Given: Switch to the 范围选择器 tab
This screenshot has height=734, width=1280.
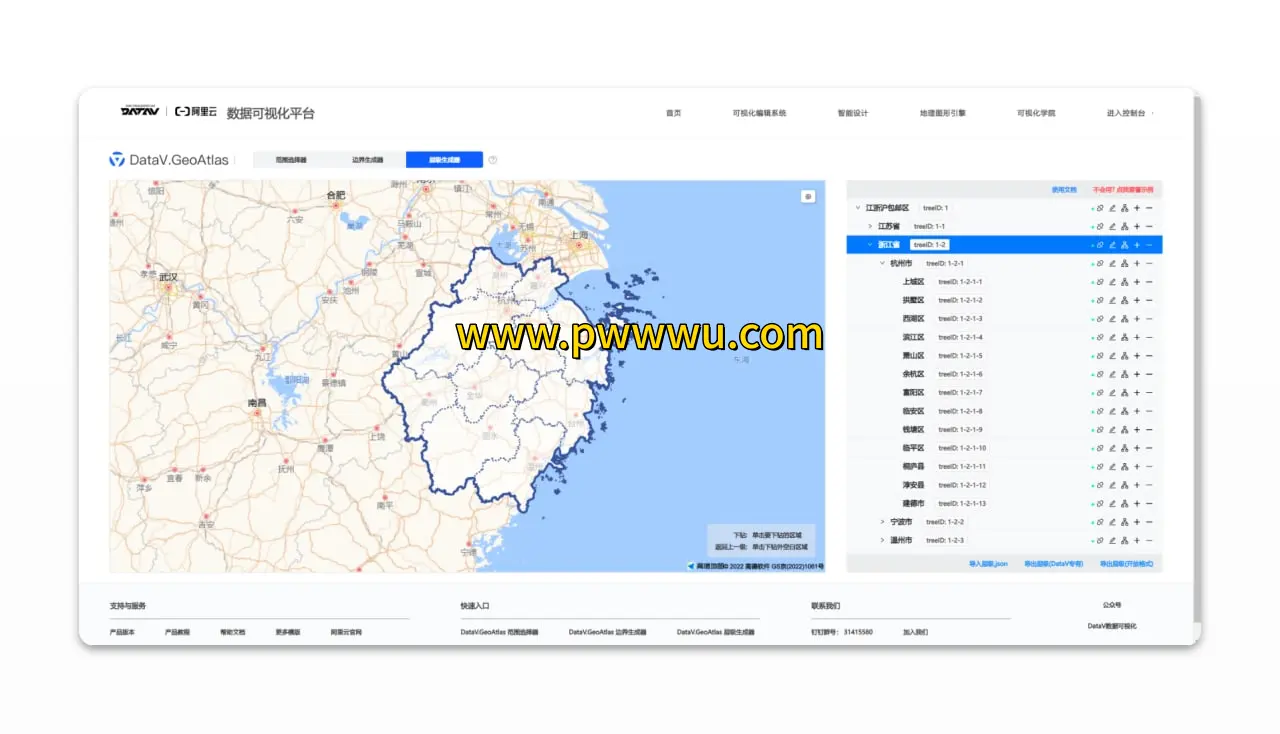Looking at the screenshot, I should (291, 160).
